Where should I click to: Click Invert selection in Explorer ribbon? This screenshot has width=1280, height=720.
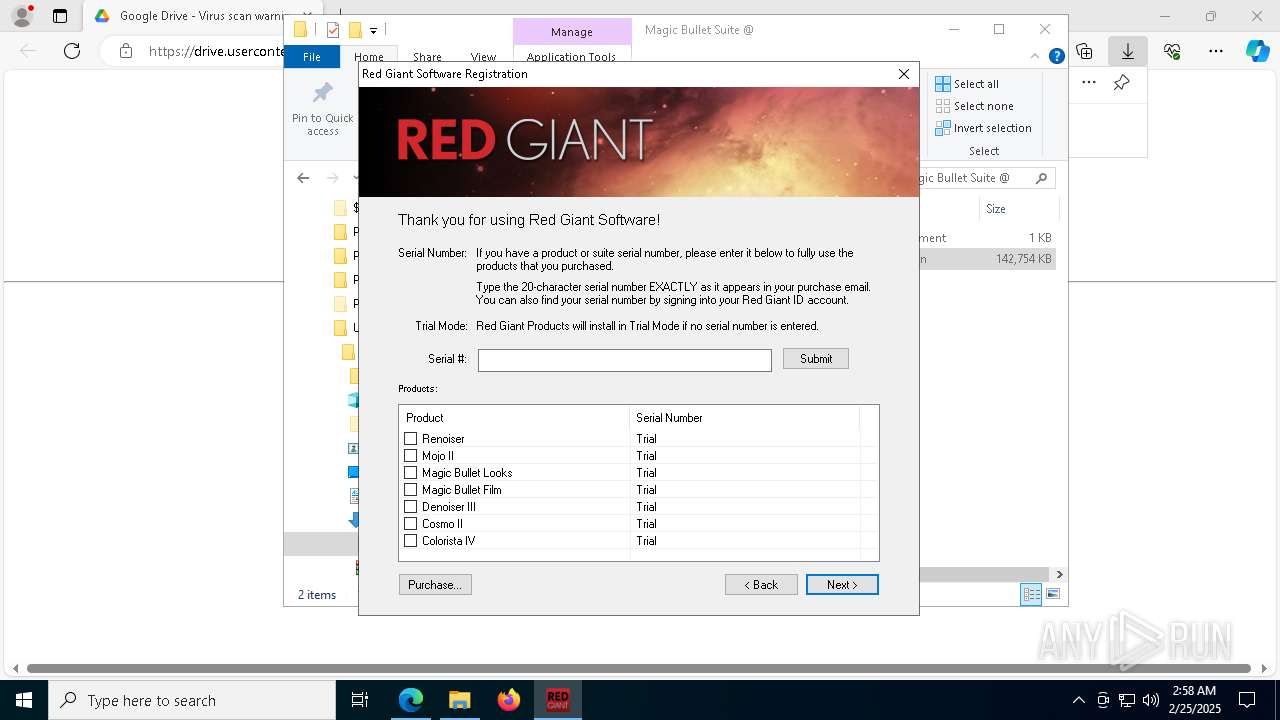(983, 128)
